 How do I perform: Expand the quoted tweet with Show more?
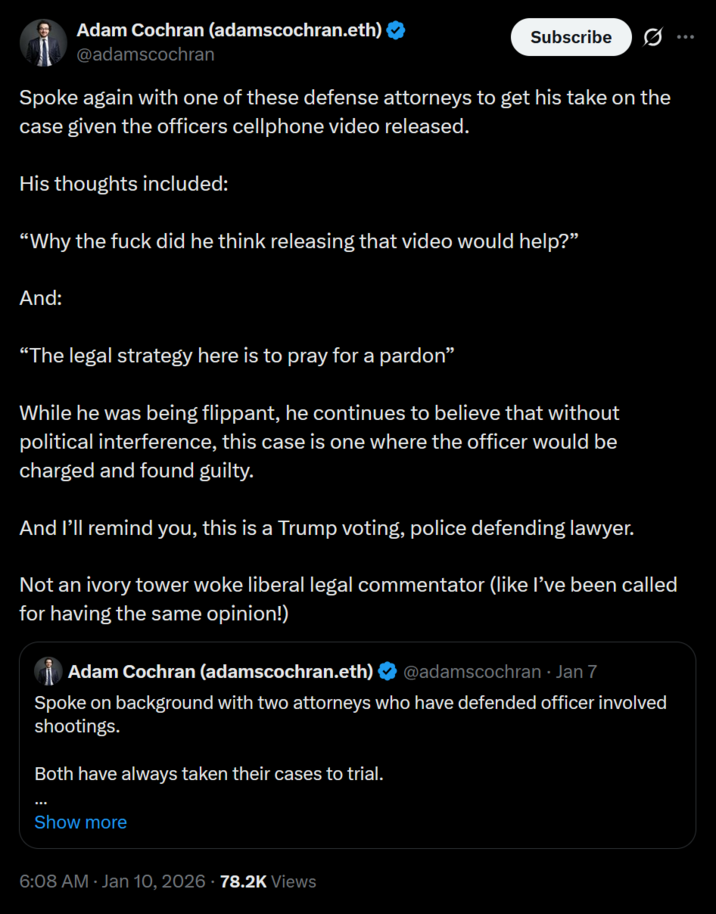point(80,822)
